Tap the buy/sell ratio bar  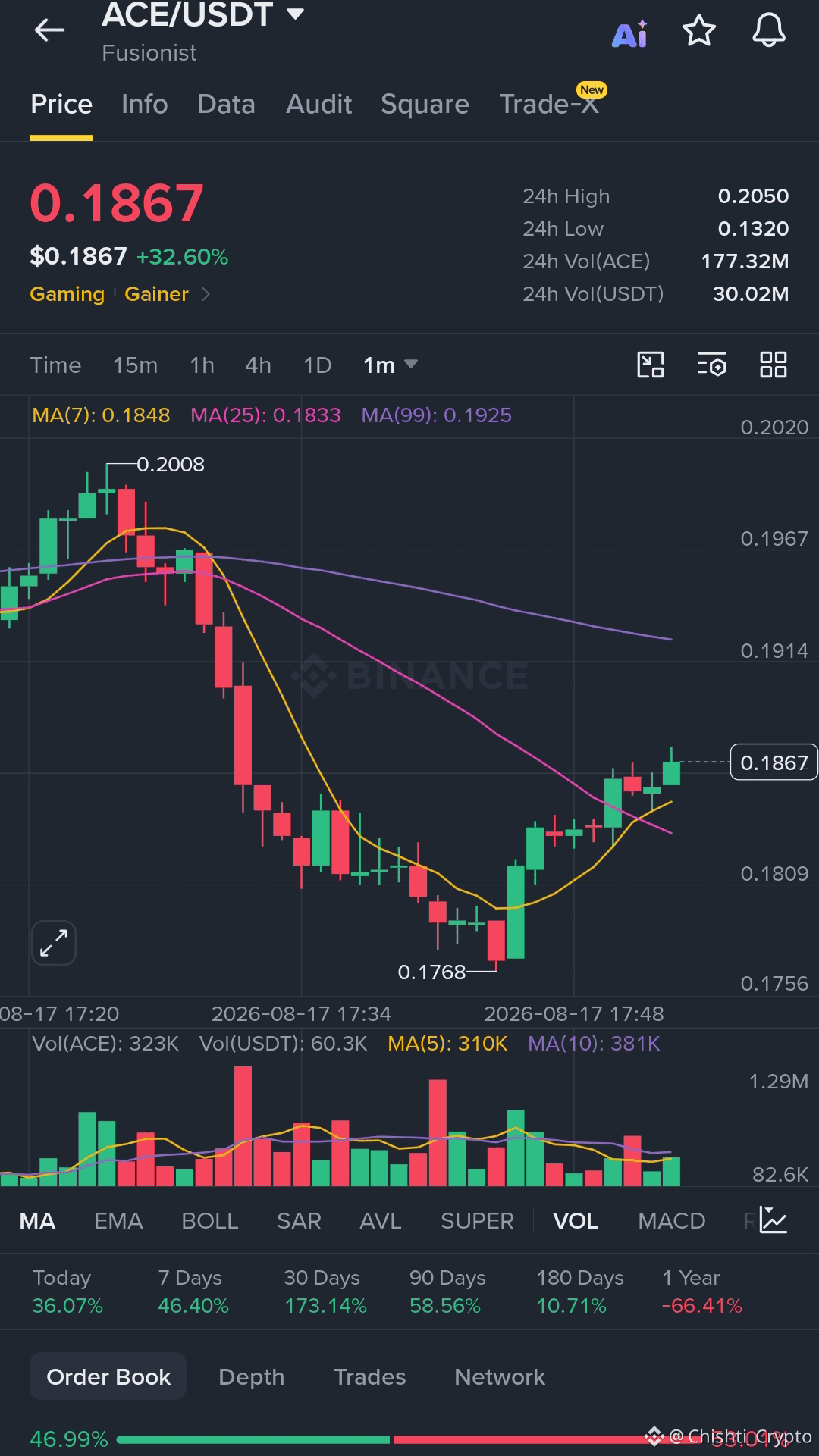click(409, 1439)
